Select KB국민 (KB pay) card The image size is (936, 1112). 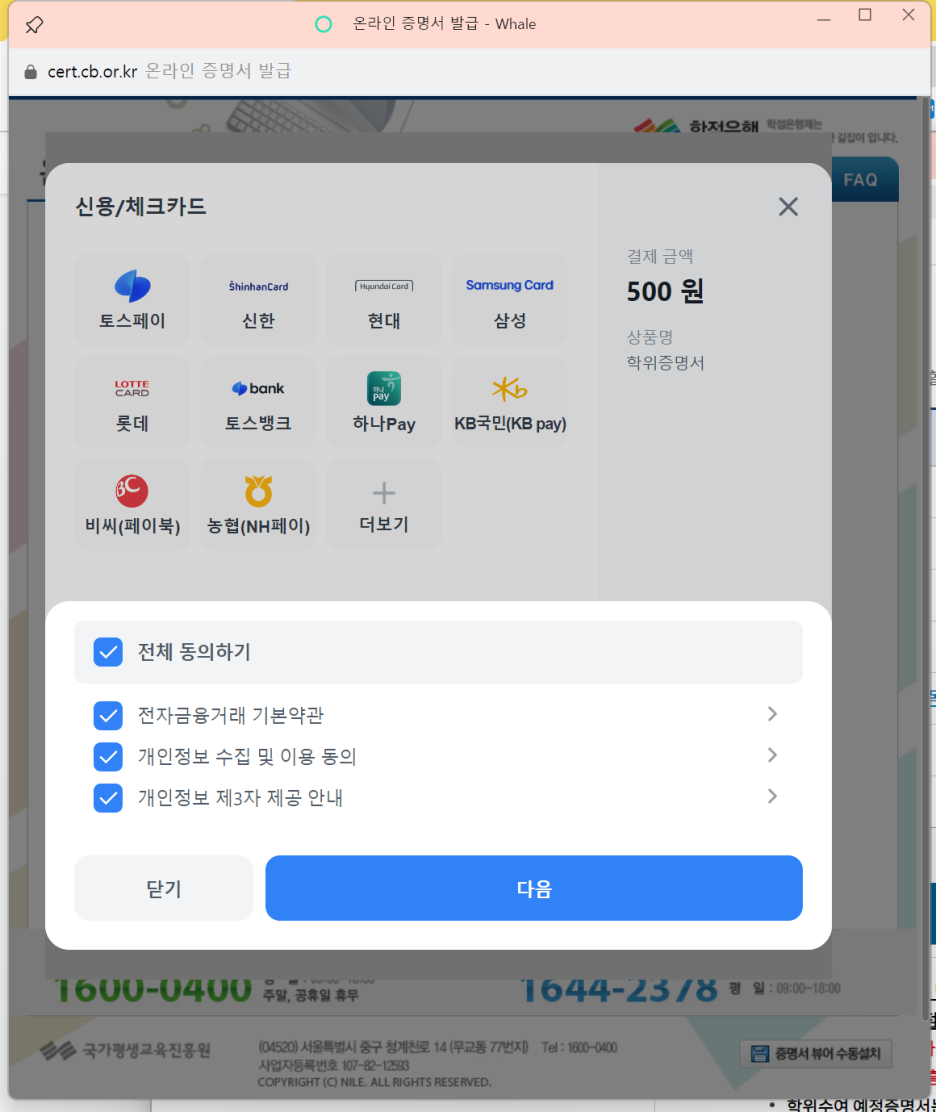(x=510, y=402)
